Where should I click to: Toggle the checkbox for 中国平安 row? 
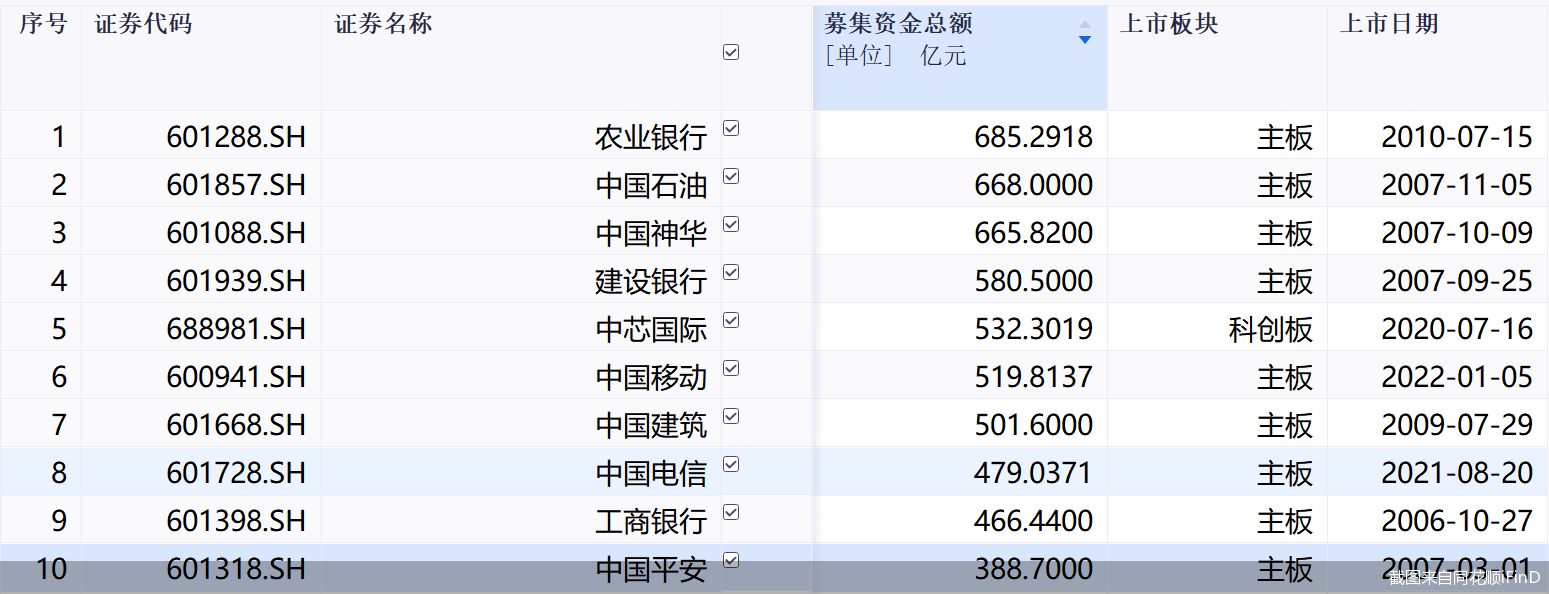[x=731, y=560]
